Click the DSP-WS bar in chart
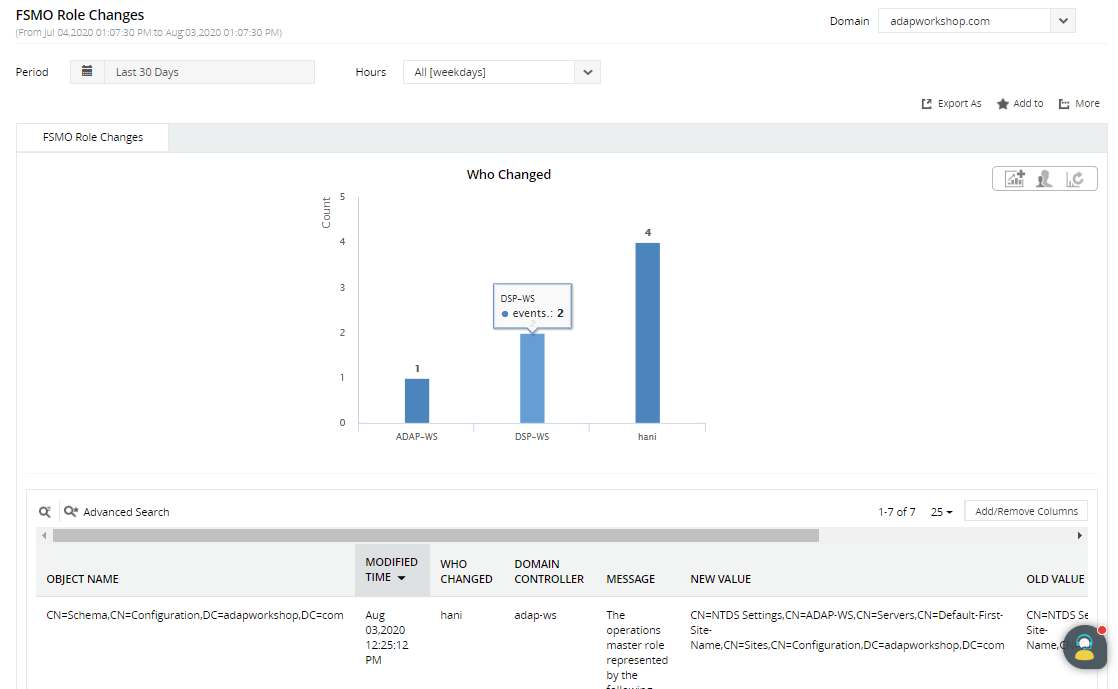The image size is (1118, 689). click(532, 378)
